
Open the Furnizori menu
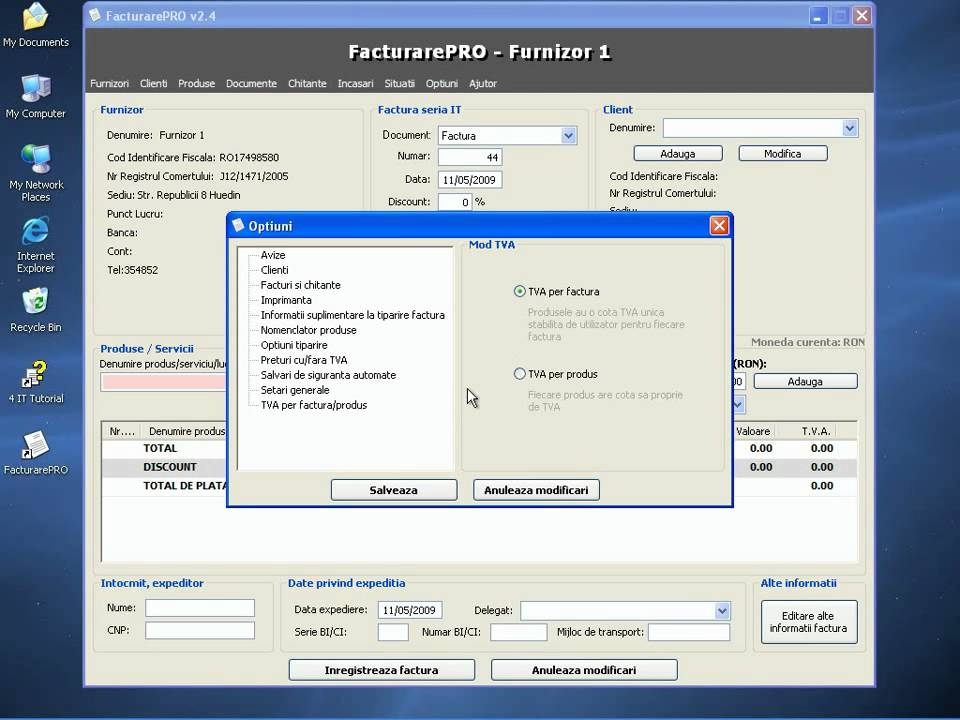(110, 83)
